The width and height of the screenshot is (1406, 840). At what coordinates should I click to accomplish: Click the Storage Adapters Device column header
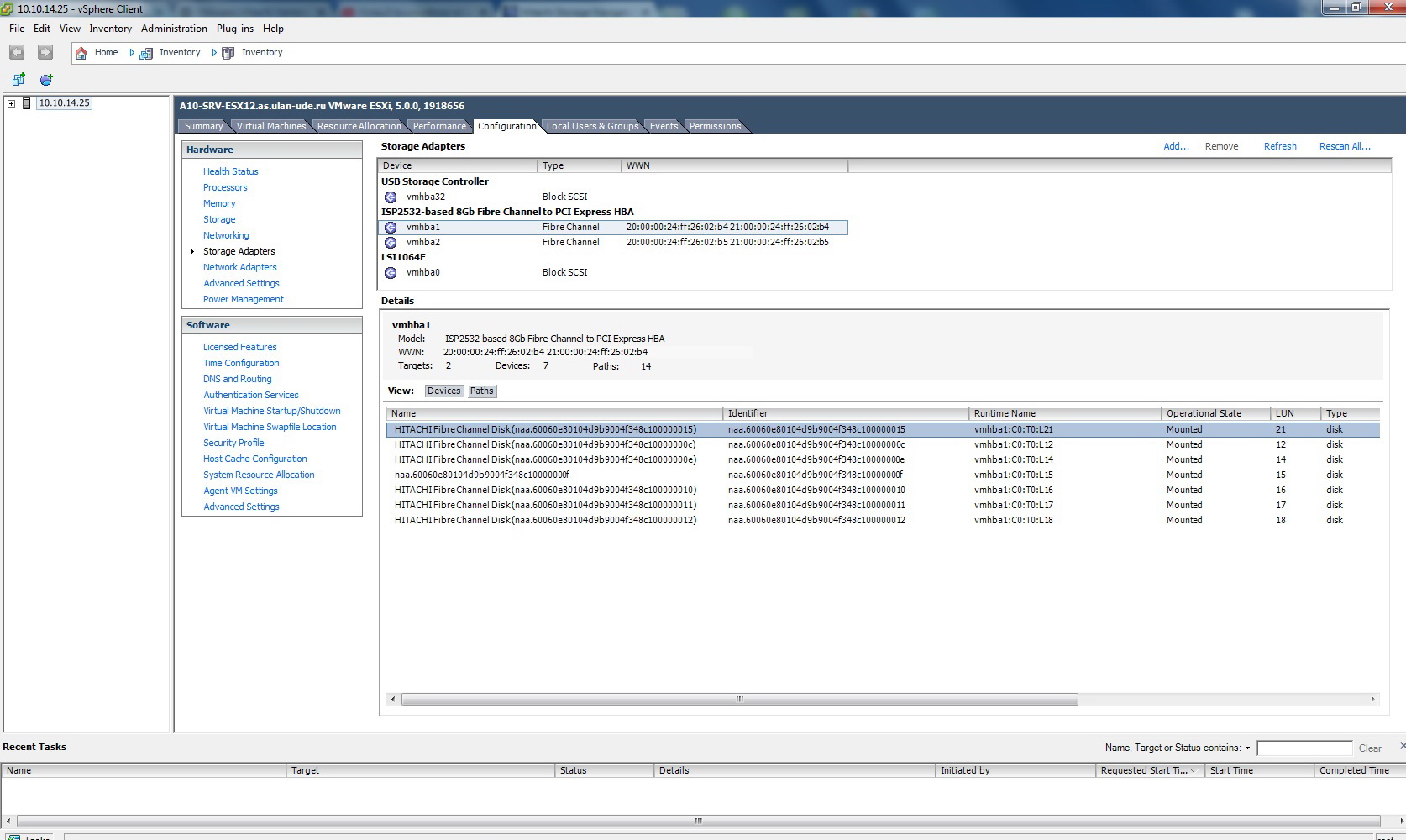click(x=458, y=166)
